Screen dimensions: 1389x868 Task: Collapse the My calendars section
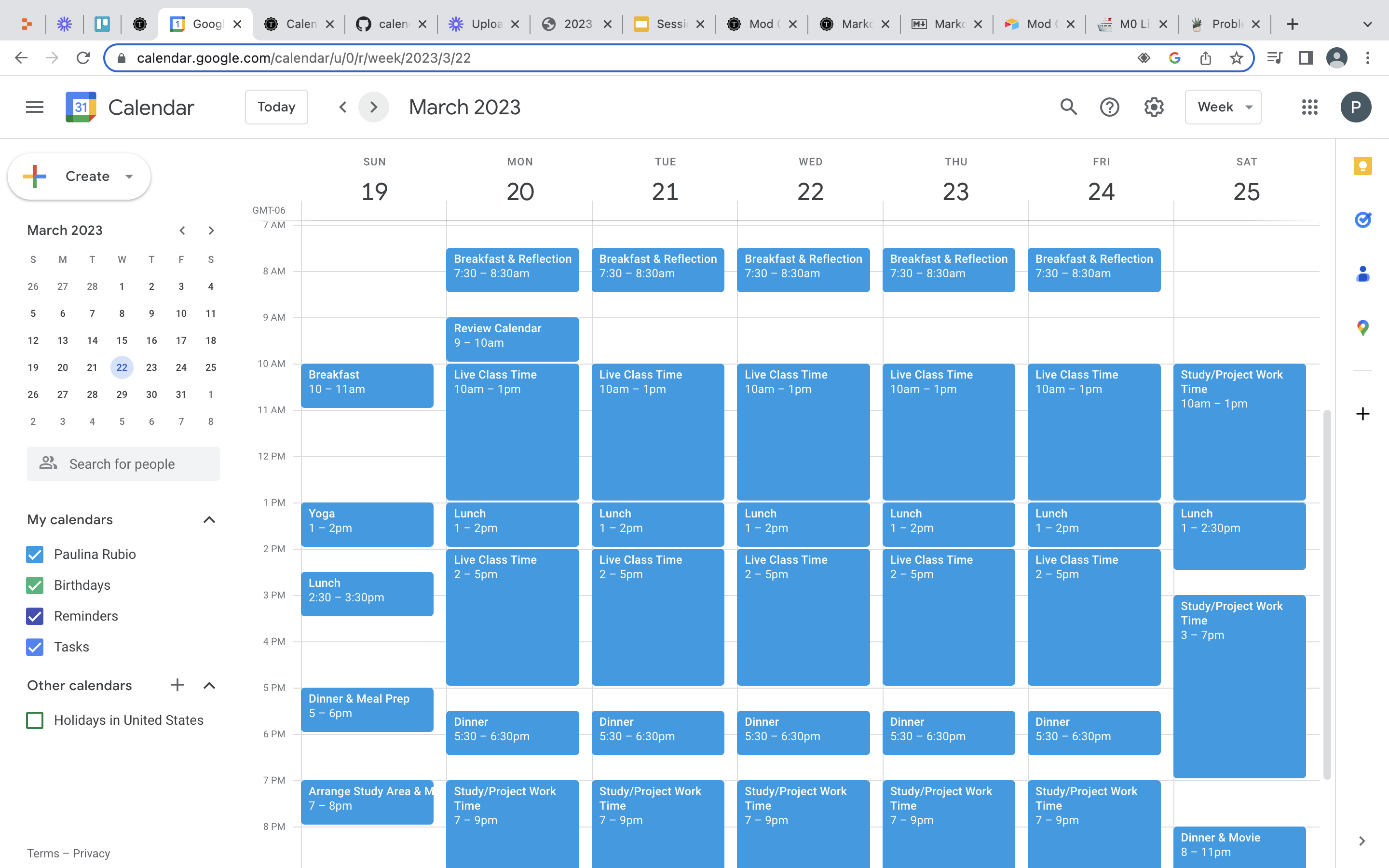tap(209, 519)
